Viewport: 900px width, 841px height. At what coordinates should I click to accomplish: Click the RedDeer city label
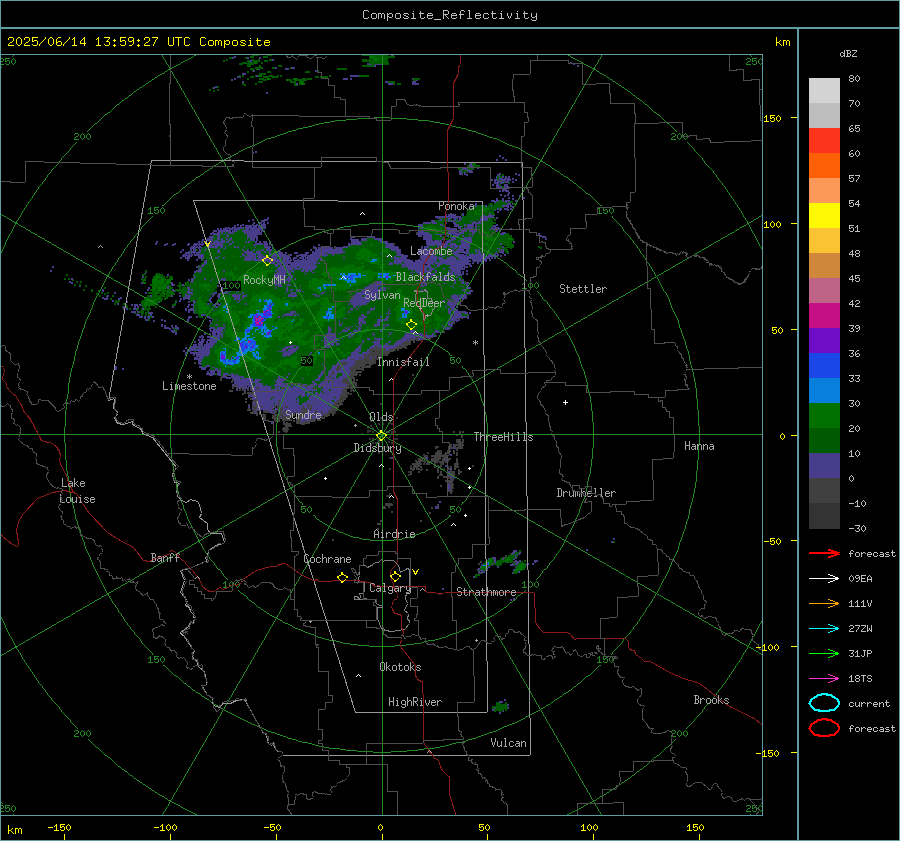pyautogui.click(x=424, y=303)
